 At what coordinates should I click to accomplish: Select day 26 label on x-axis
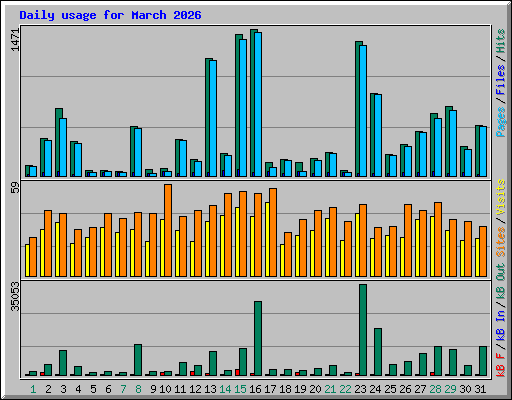click(405, 389)
